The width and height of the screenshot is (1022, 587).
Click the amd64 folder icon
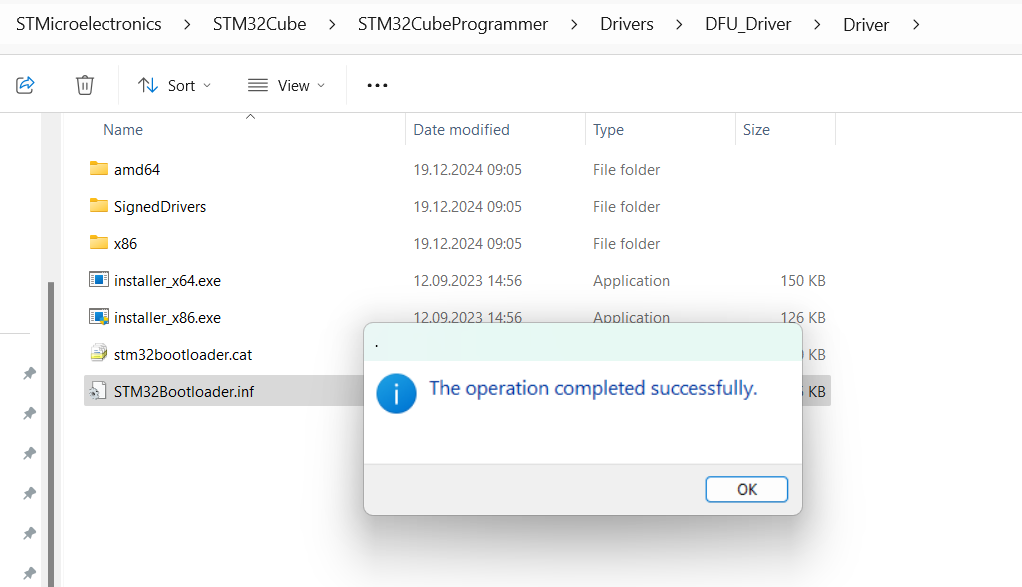click(100, 169)
